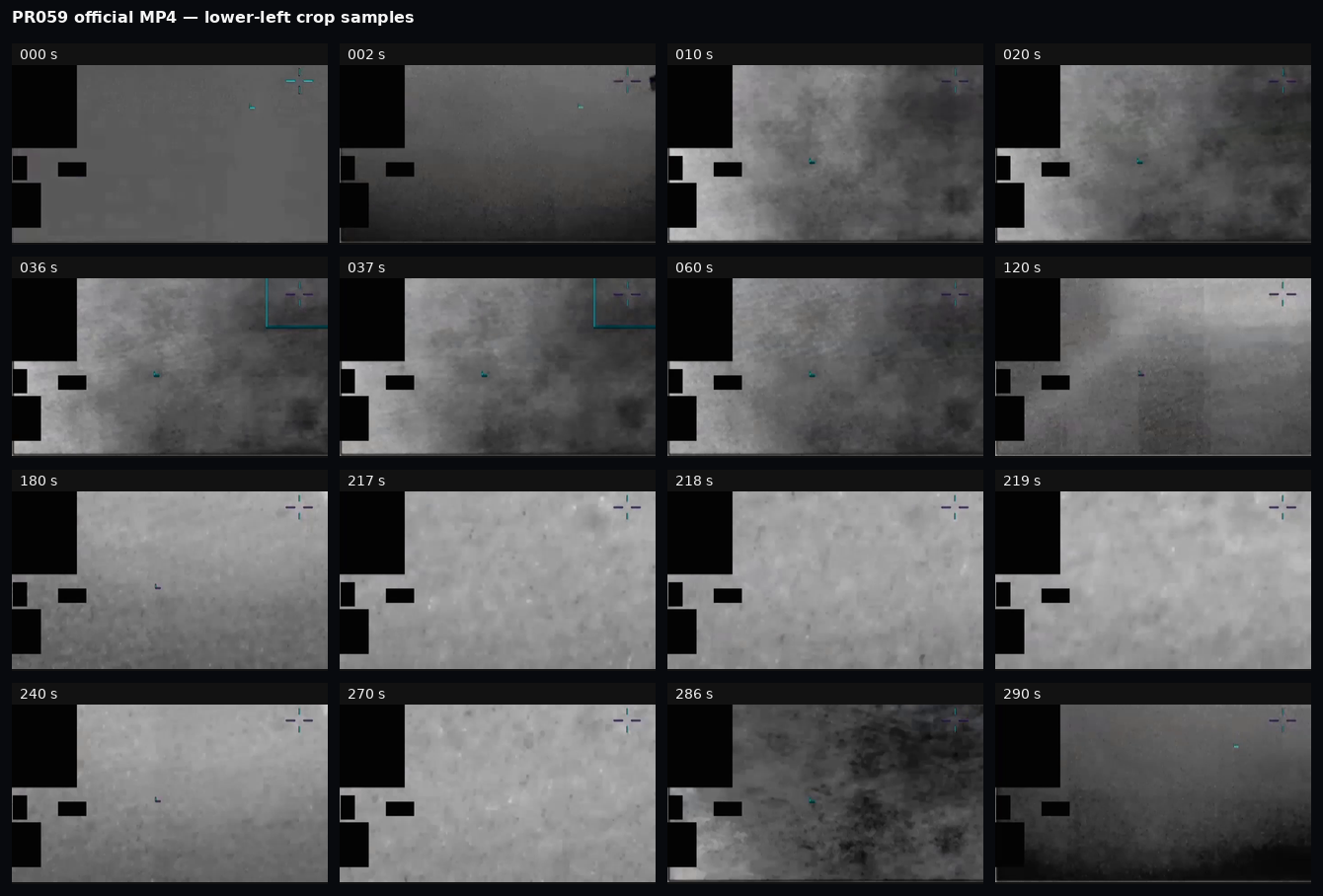Image resolution: width=1323 pixels, height=896 pixels.
Task: Click the '020 s' timestamp label
Action: pos(1022,54)
